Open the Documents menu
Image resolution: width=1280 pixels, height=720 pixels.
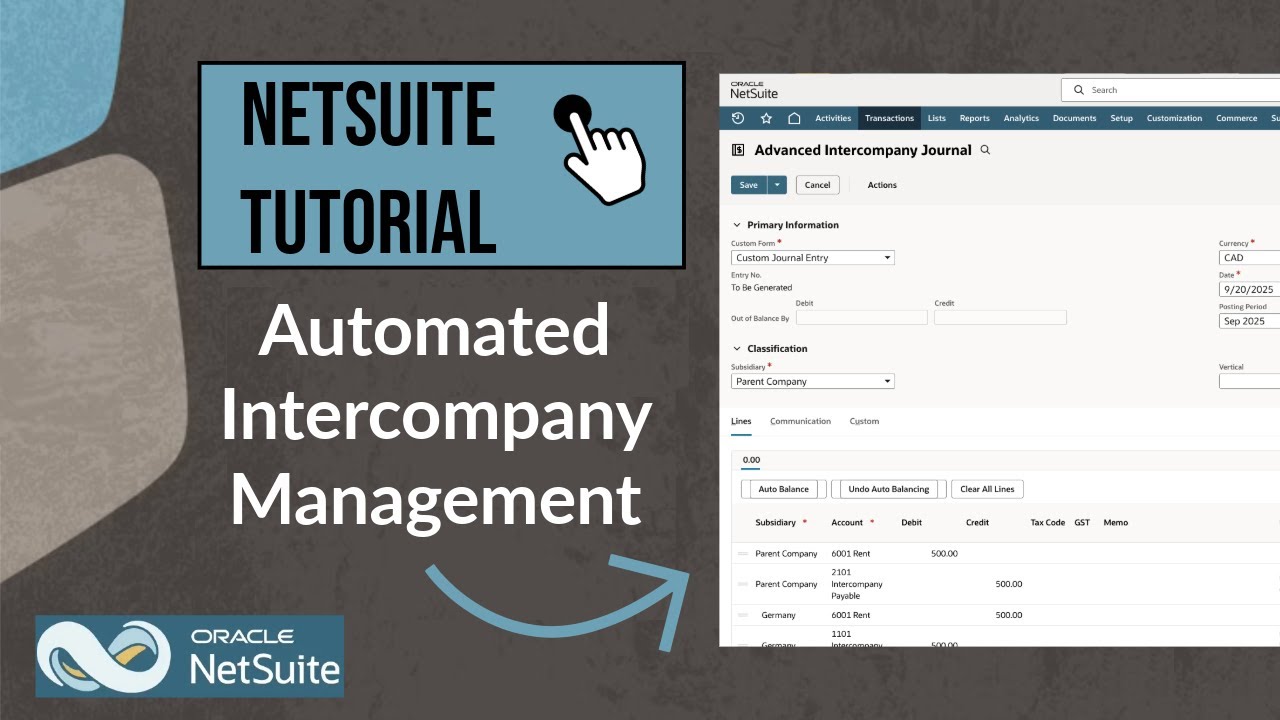tap(1074, 118)
